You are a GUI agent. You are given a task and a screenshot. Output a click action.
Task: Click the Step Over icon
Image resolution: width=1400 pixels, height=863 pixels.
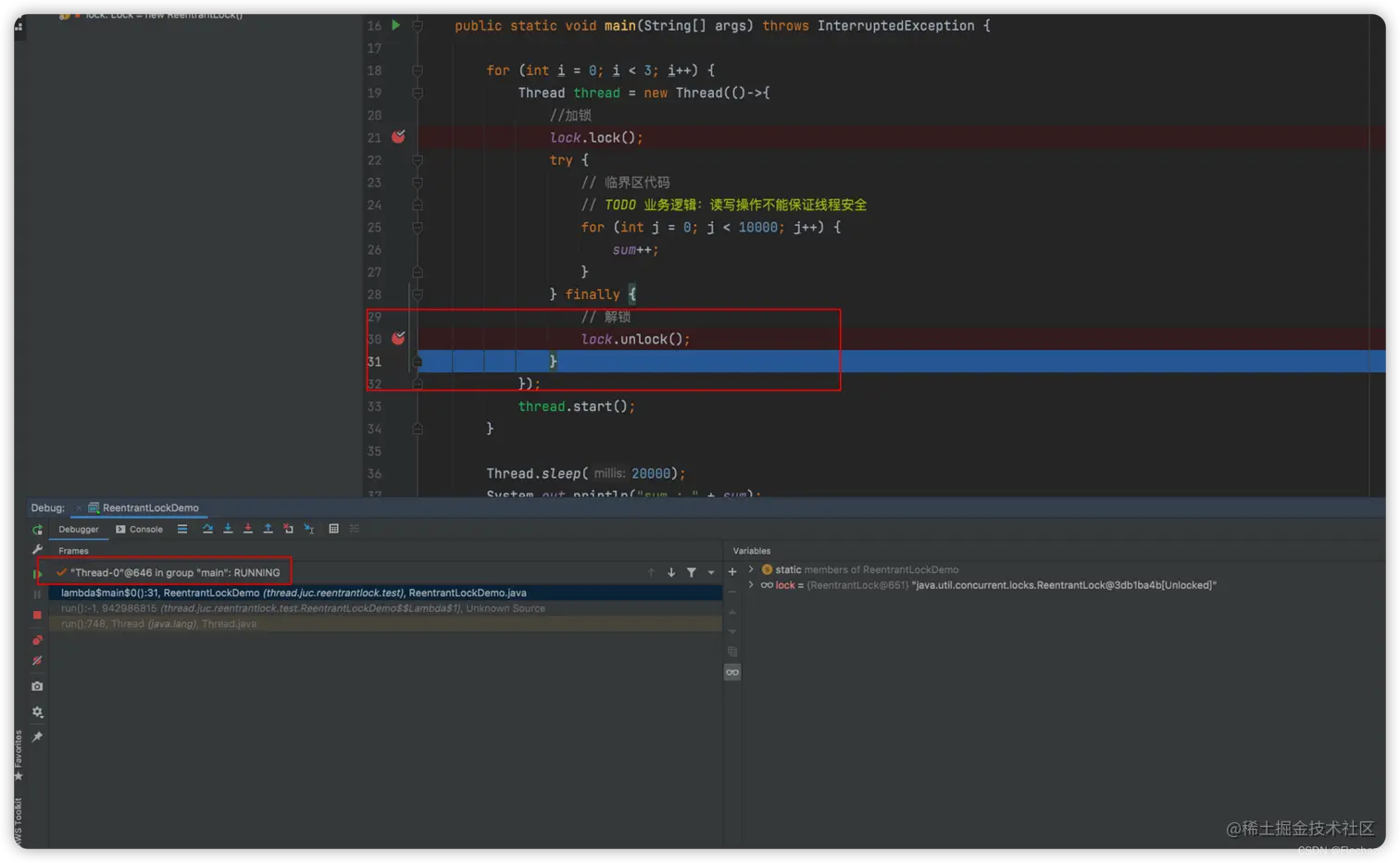pos(207,529)
